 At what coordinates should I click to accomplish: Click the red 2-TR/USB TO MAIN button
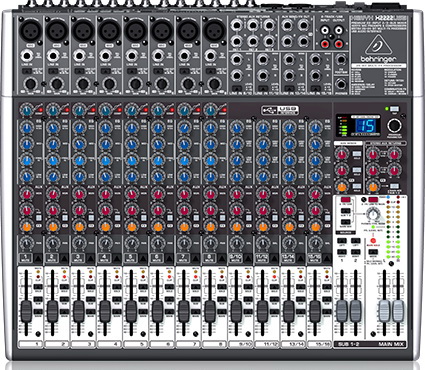point(373,200)
